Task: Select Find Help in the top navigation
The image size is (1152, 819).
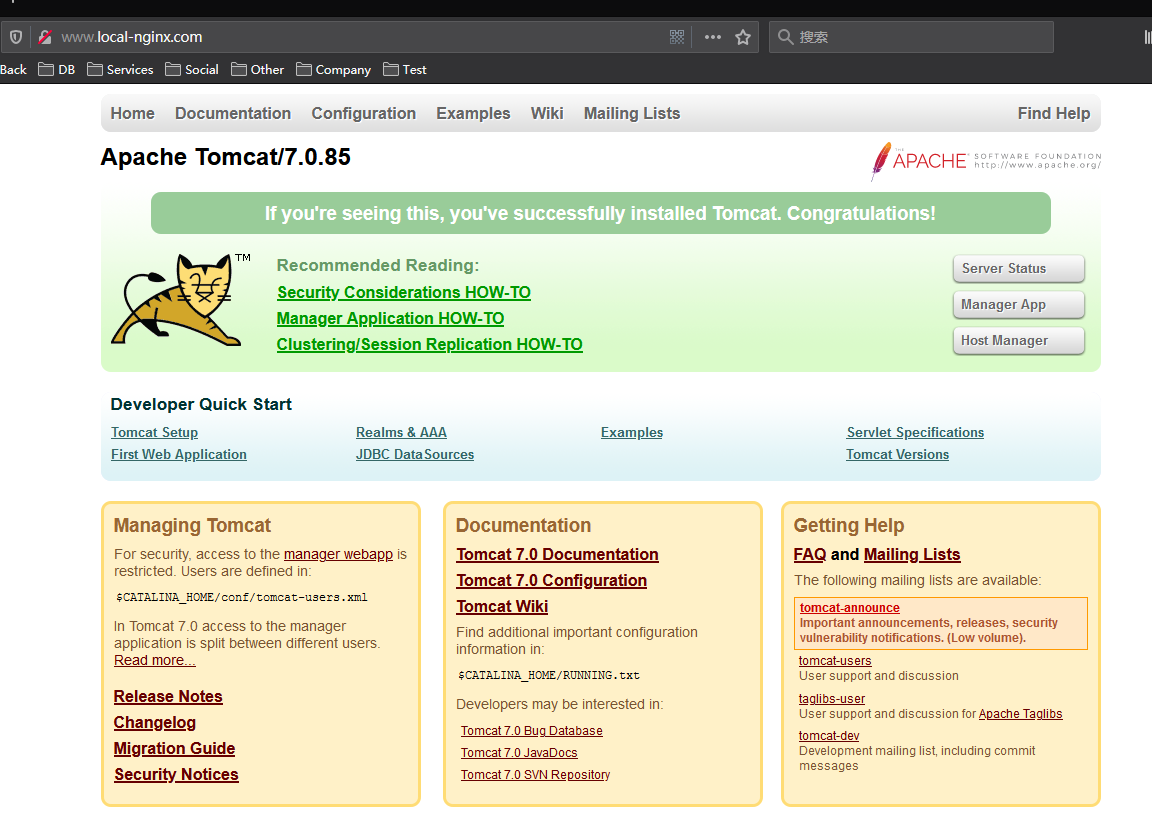Action: click(1053, 114)
